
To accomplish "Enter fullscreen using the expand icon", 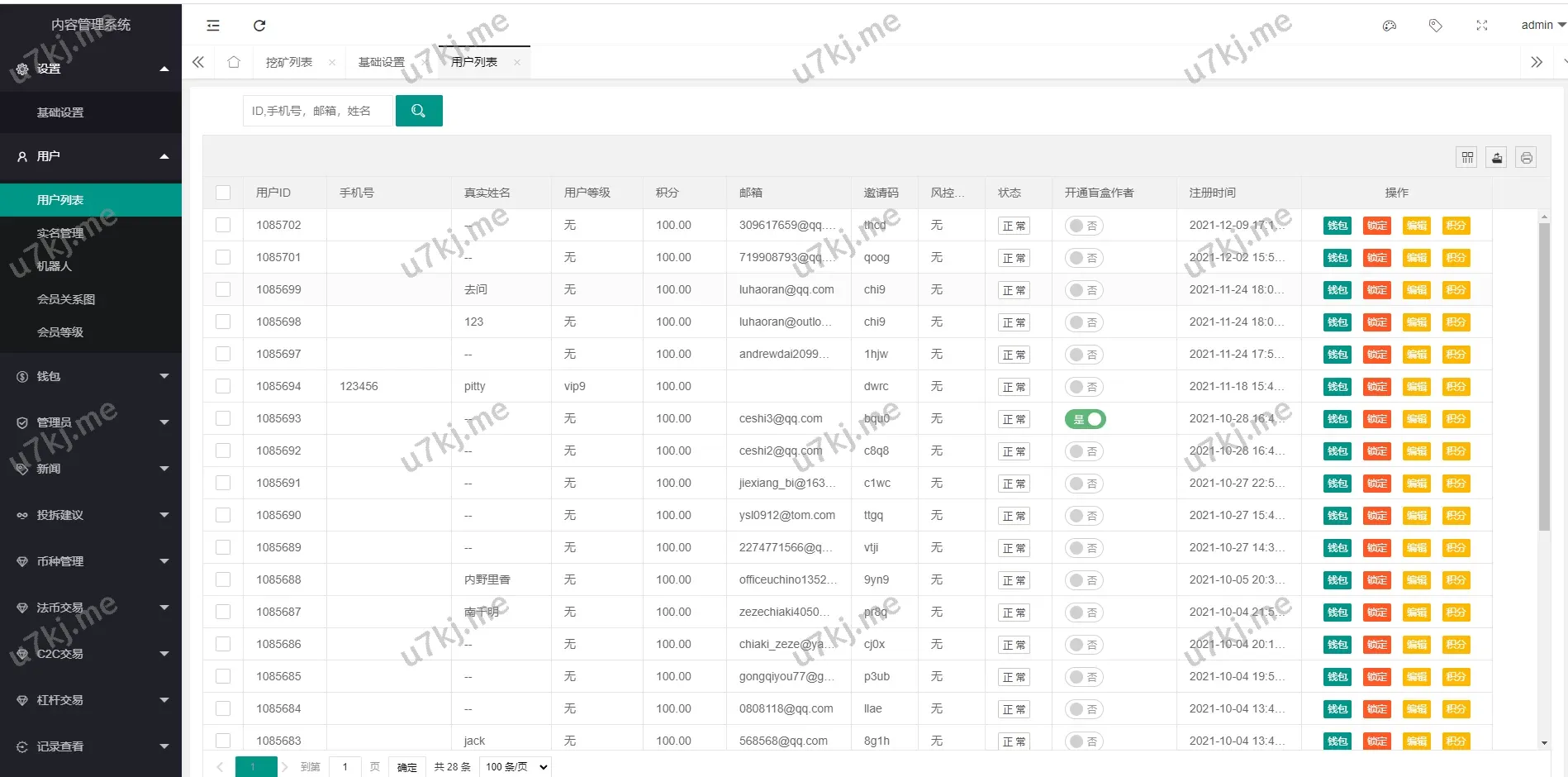I will pyautogui.click(x=1482, y=25).
